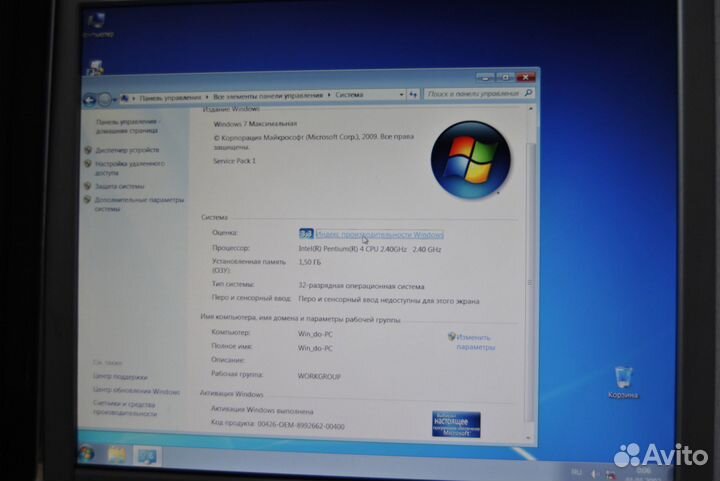
Task: Click the vertical scrollbar thumb
Action: (530, 282)
